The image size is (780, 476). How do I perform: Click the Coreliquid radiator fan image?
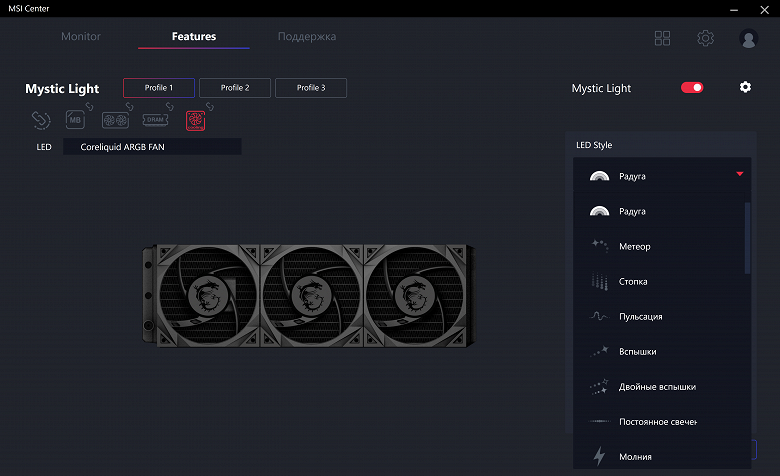[x=308, y=295]
